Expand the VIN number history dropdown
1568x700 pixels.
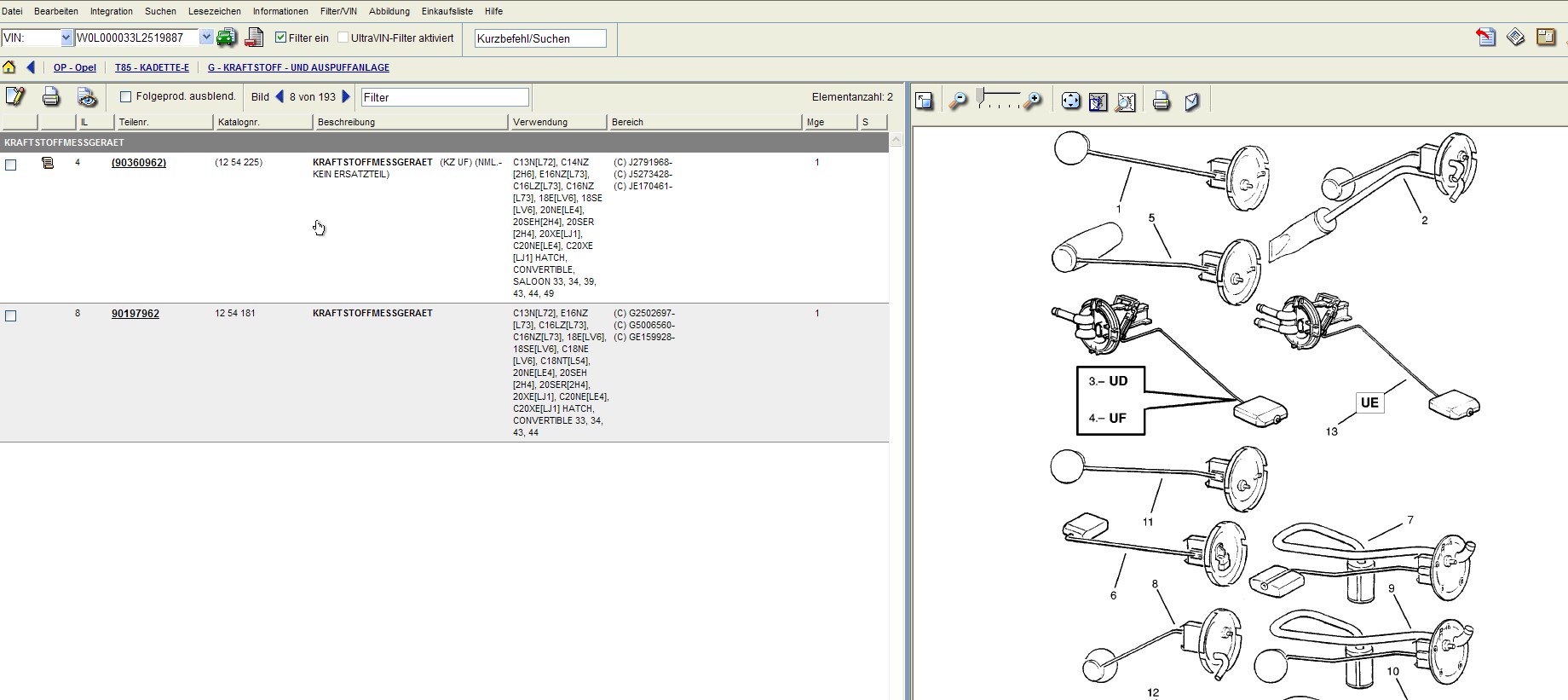[x=205, y=38]
